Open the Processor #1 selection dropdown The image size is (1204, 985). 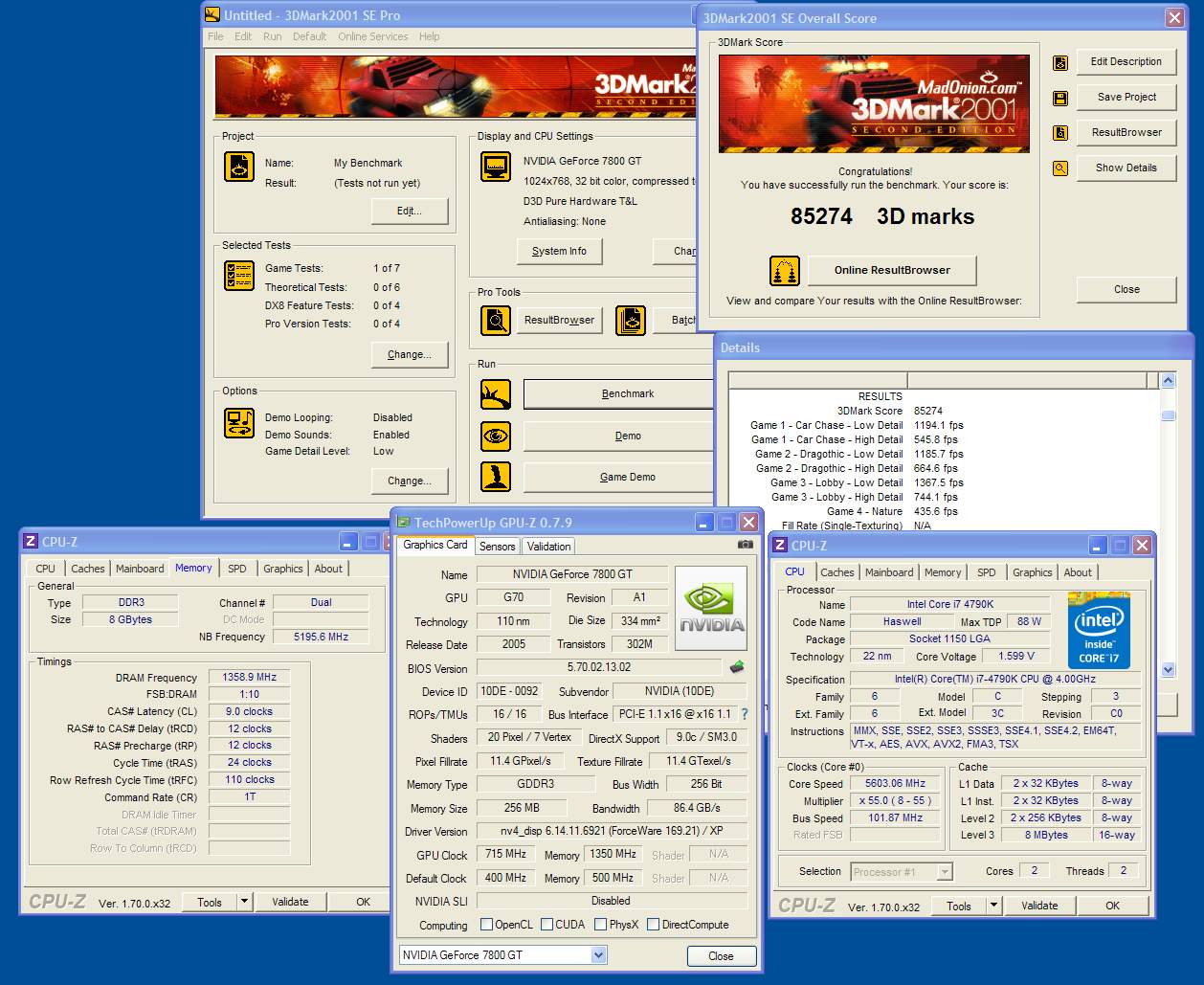(945, 872)
